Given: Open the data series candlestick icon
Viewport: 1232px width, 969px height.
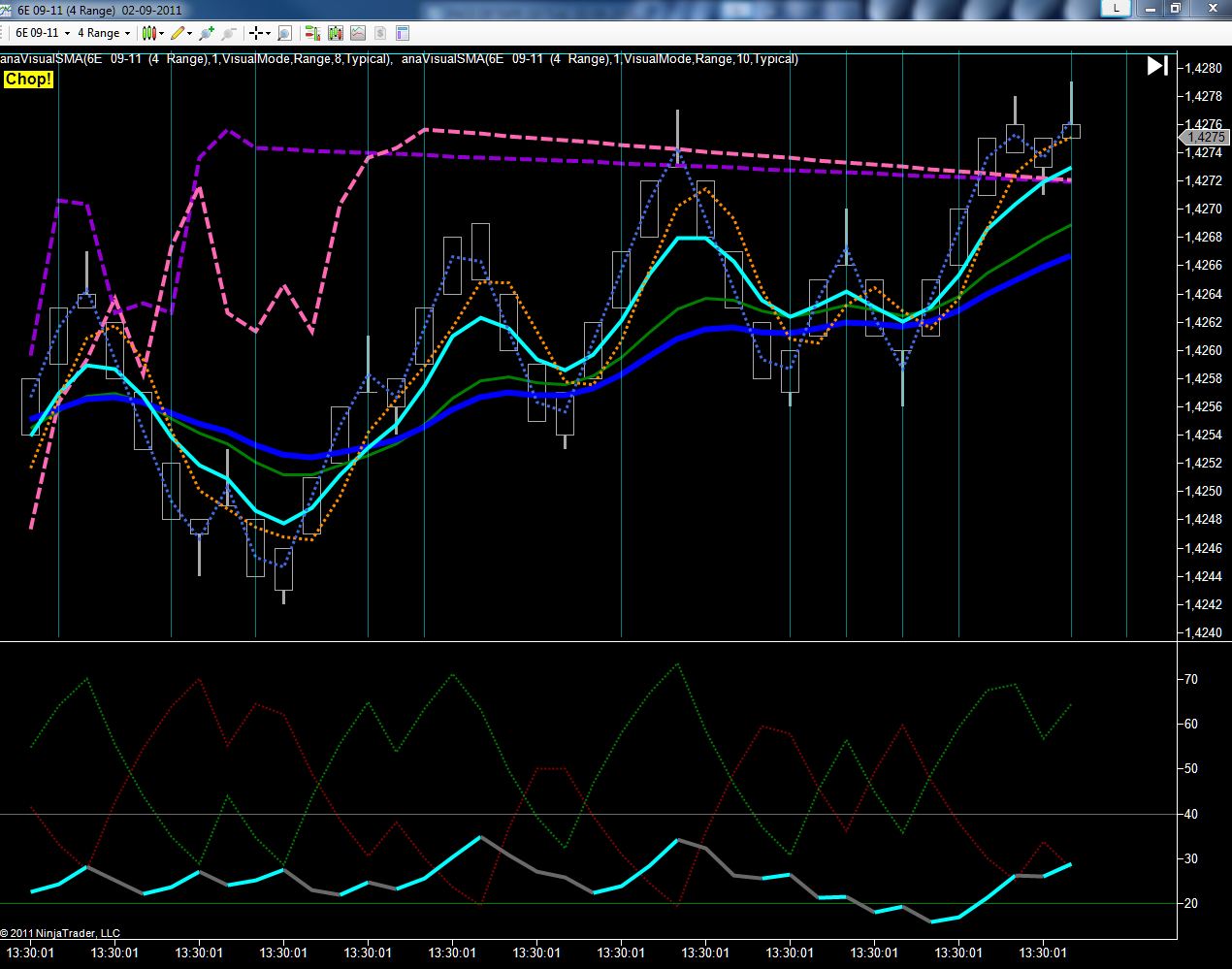Looking at the screenshot, I should 336,33.
